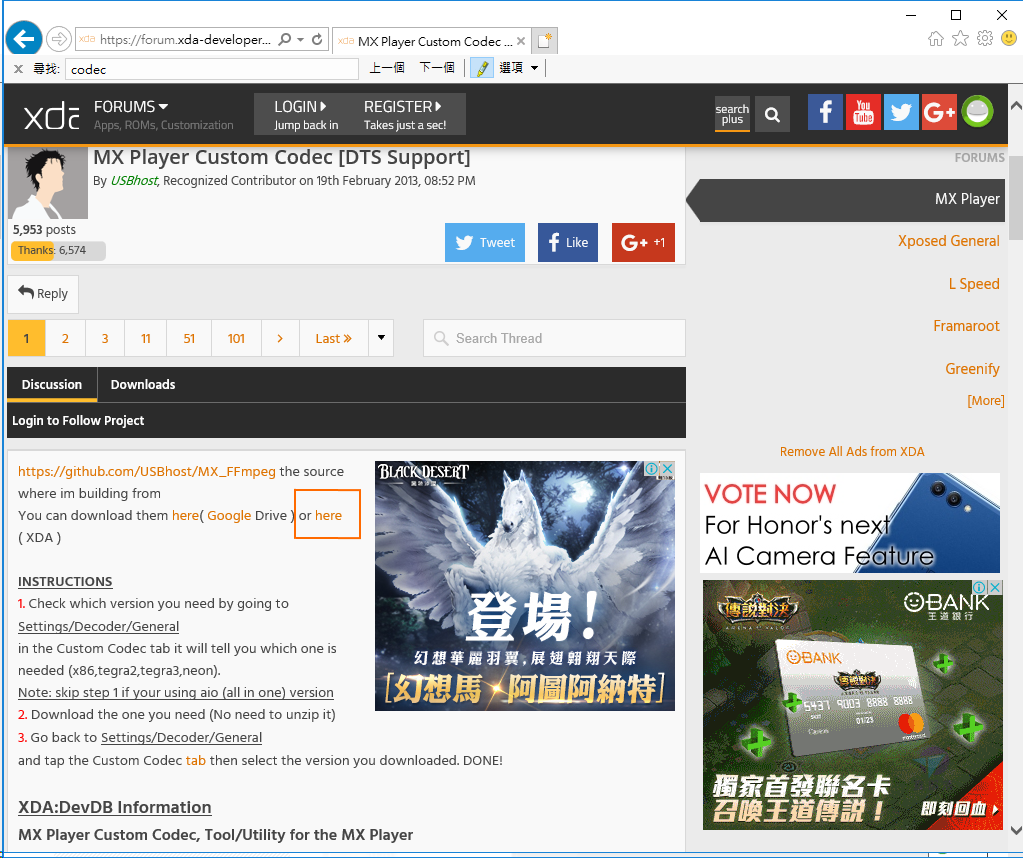The image size is (1023, 858).
Task: Go back using the browser Back arrow
Action: click(24, 40)
